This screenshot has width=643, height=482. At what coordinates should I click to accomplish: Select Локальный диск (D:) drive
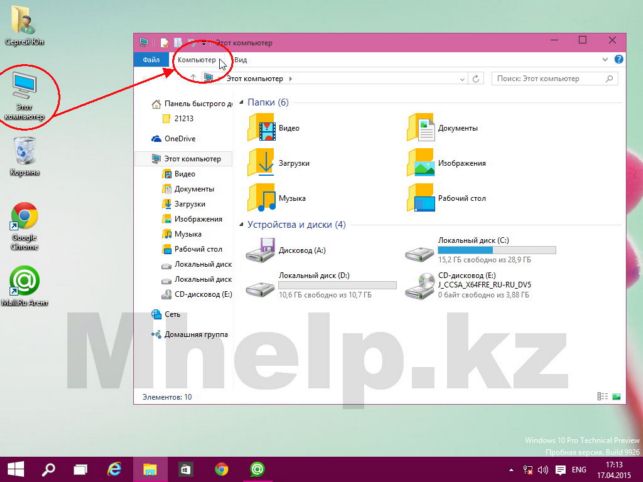(x=321, y=285)
